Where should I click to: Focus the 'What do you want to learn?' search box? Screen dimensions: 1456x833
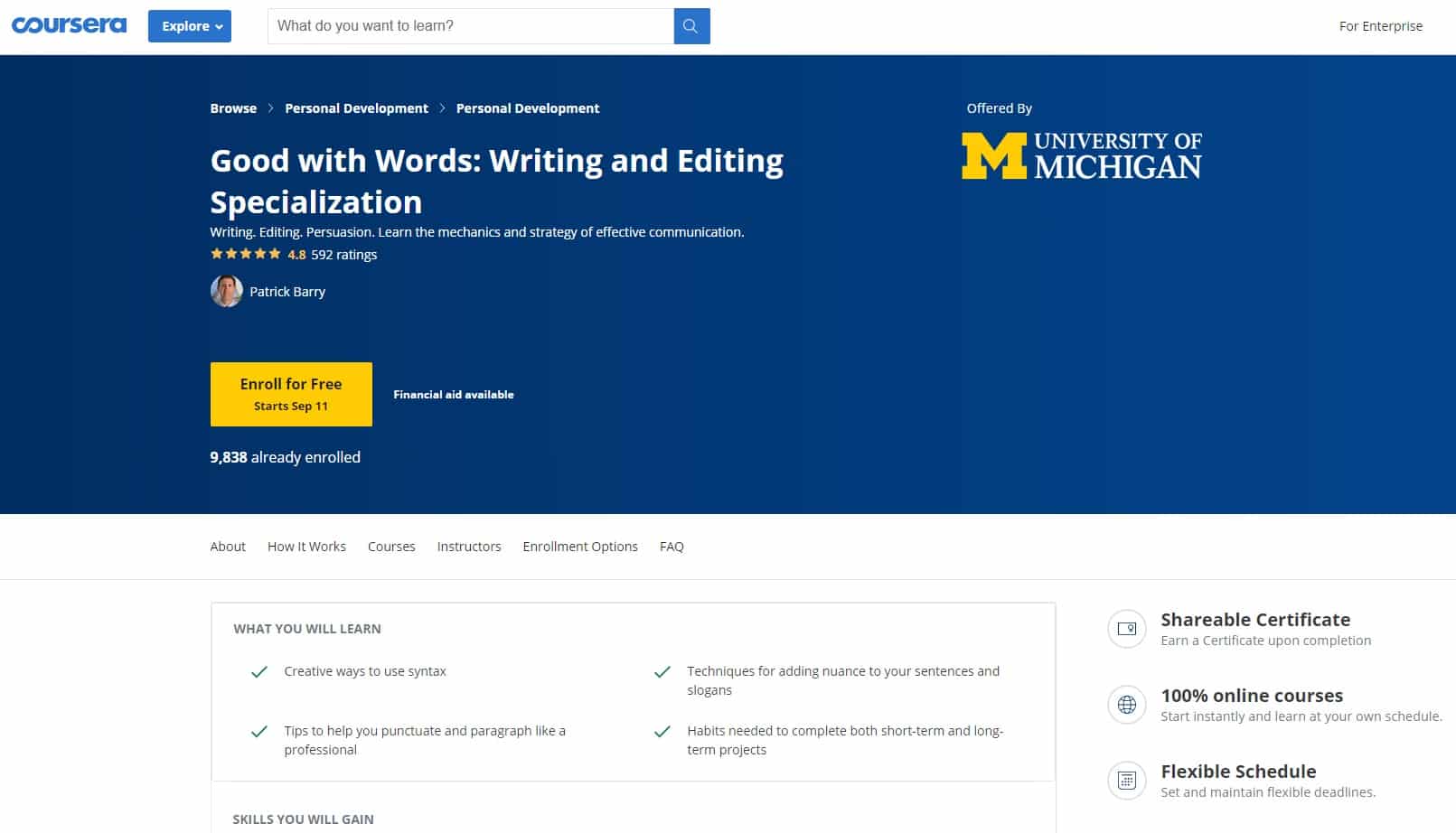click(x=471, y=26)
